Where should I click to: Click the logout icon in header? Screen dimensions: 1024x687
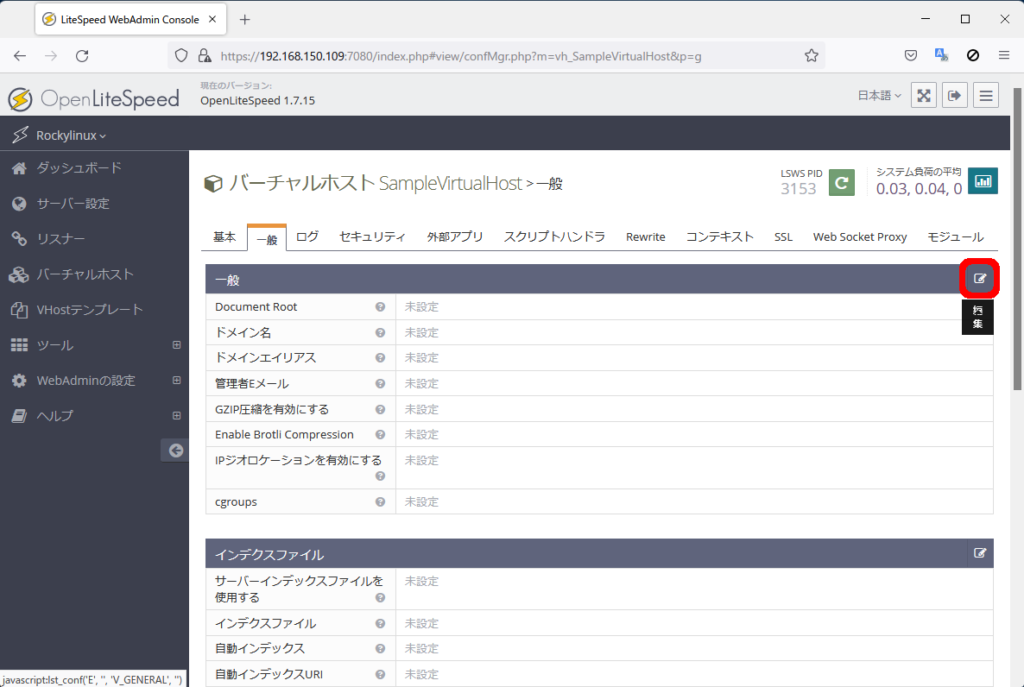(955, 96)
